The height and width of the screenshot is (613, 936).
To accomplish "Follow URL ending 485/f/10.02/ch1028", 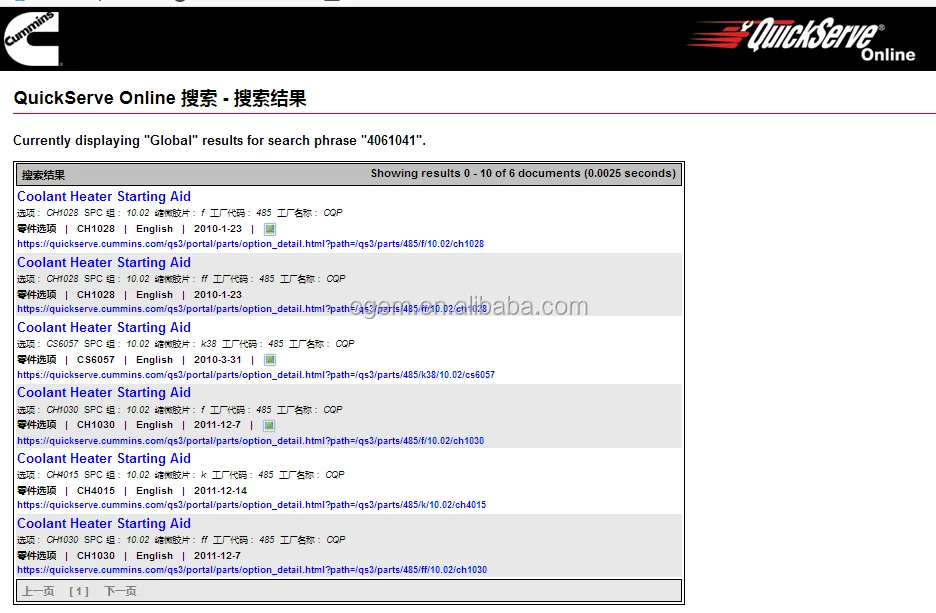I will pos(251,244).
